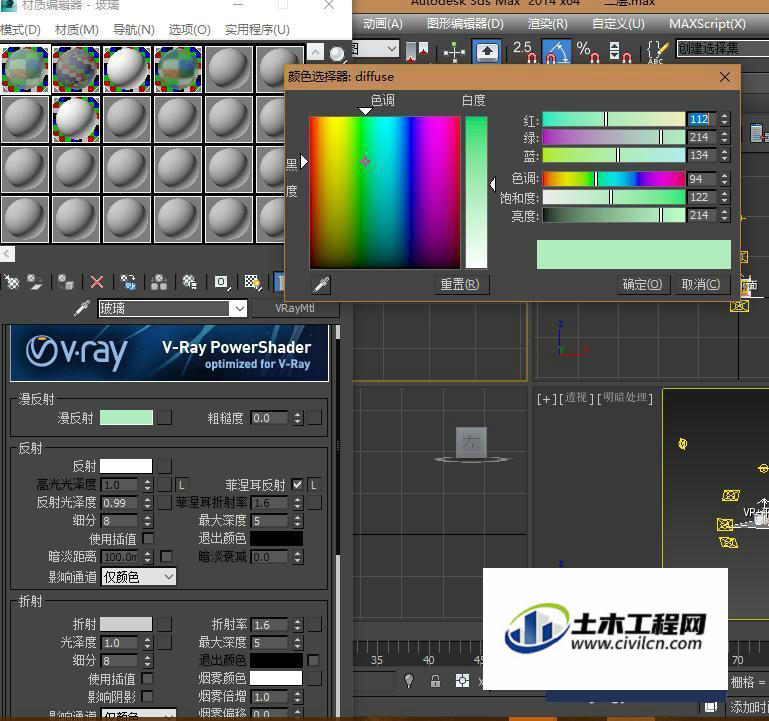Click the eyedropper in the color selector dialog
Image resolution: width=769 pixels, height=721 pixels.
coord(321,284)
